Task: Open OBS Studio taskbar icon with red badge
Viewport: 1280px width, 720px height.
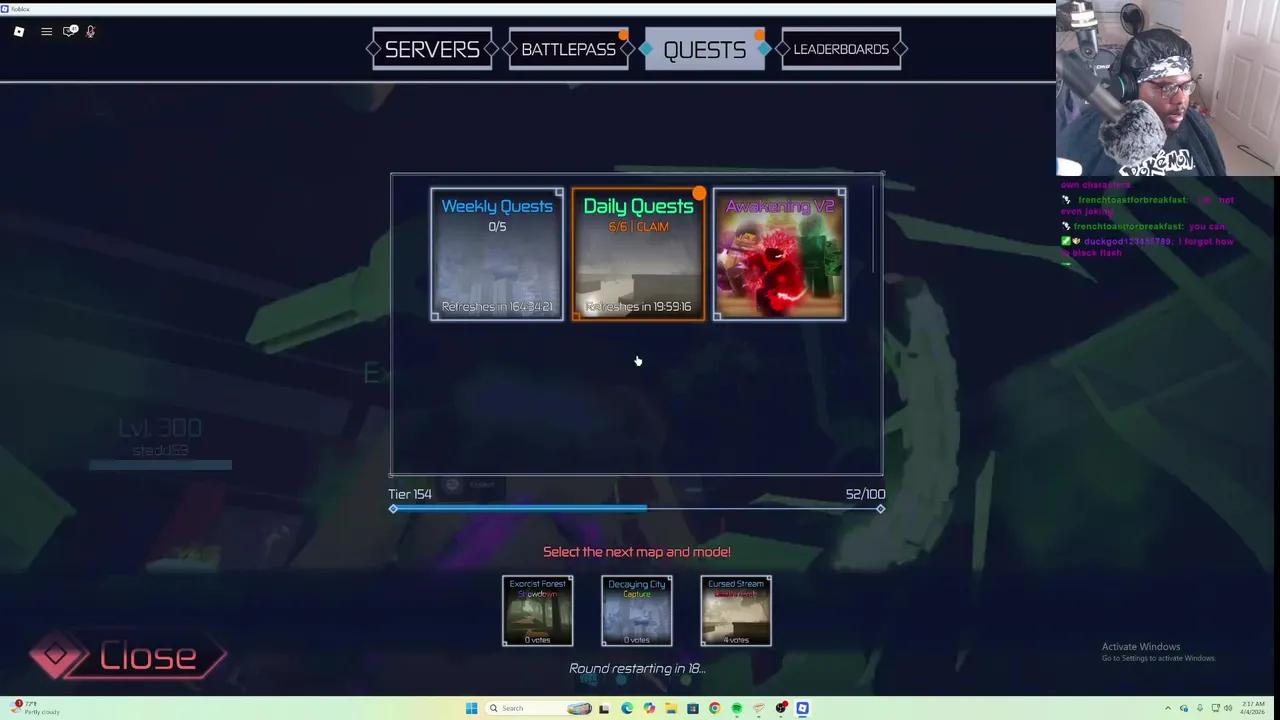Action: [x=781, y=708]
